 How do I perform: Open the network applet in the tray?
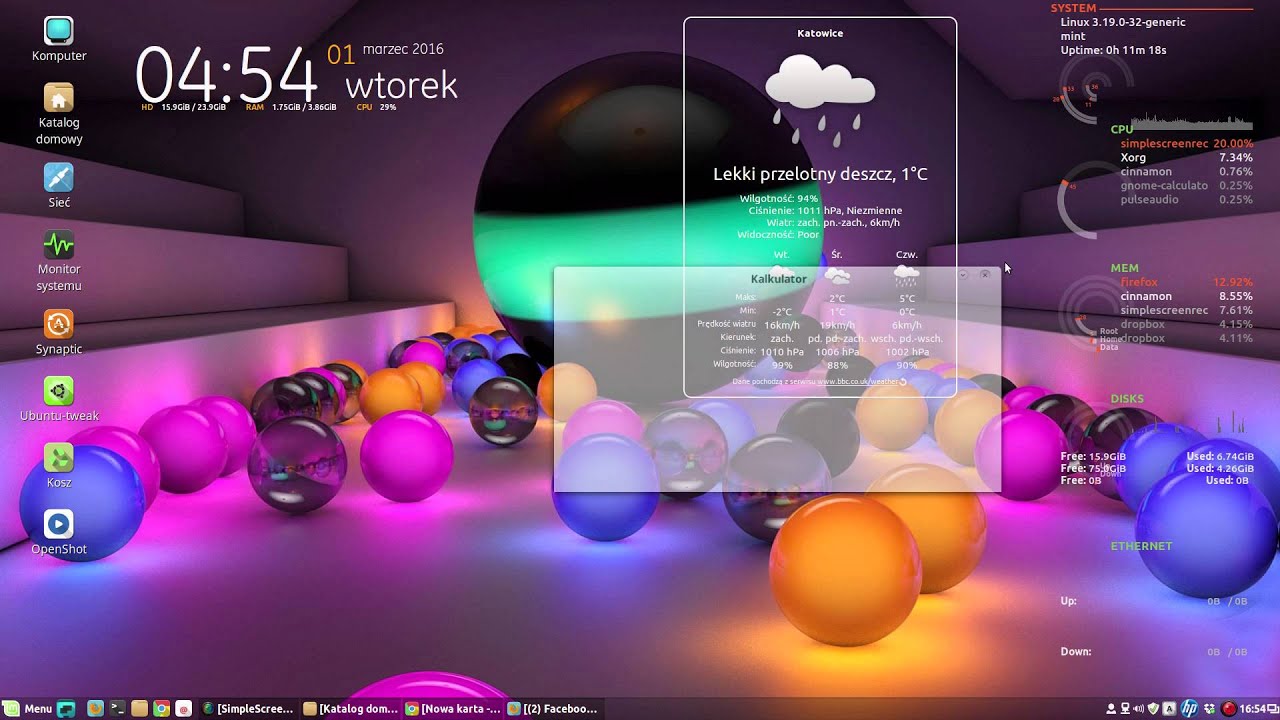(x=1125, y=709)
